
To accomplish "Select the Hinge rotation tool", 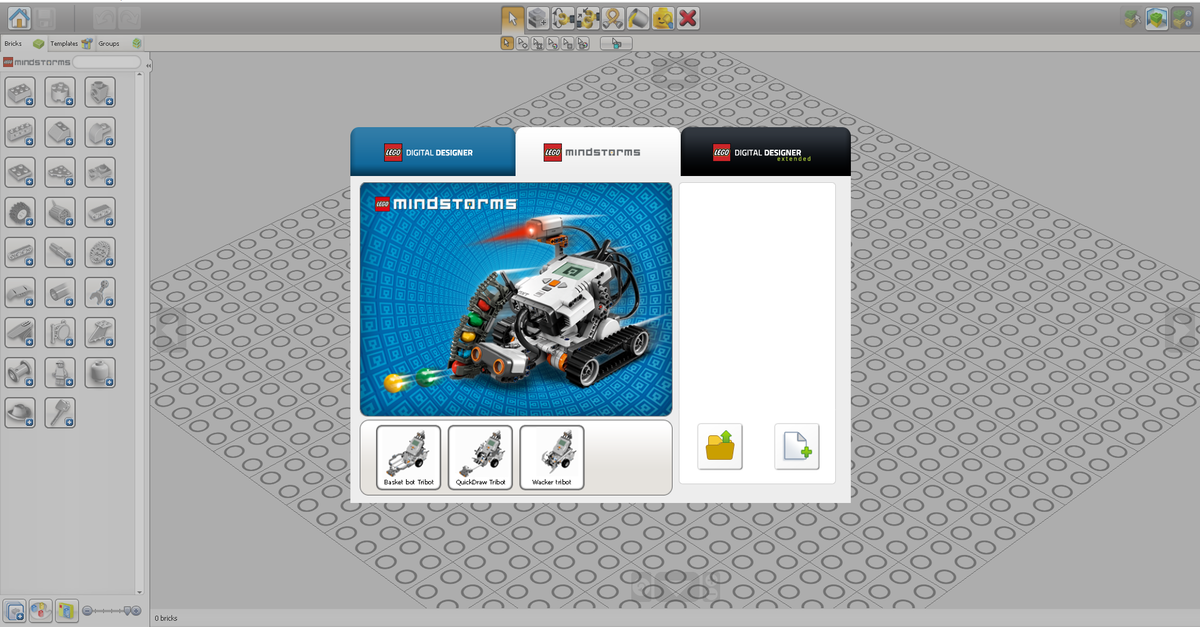I will [563, 17].
